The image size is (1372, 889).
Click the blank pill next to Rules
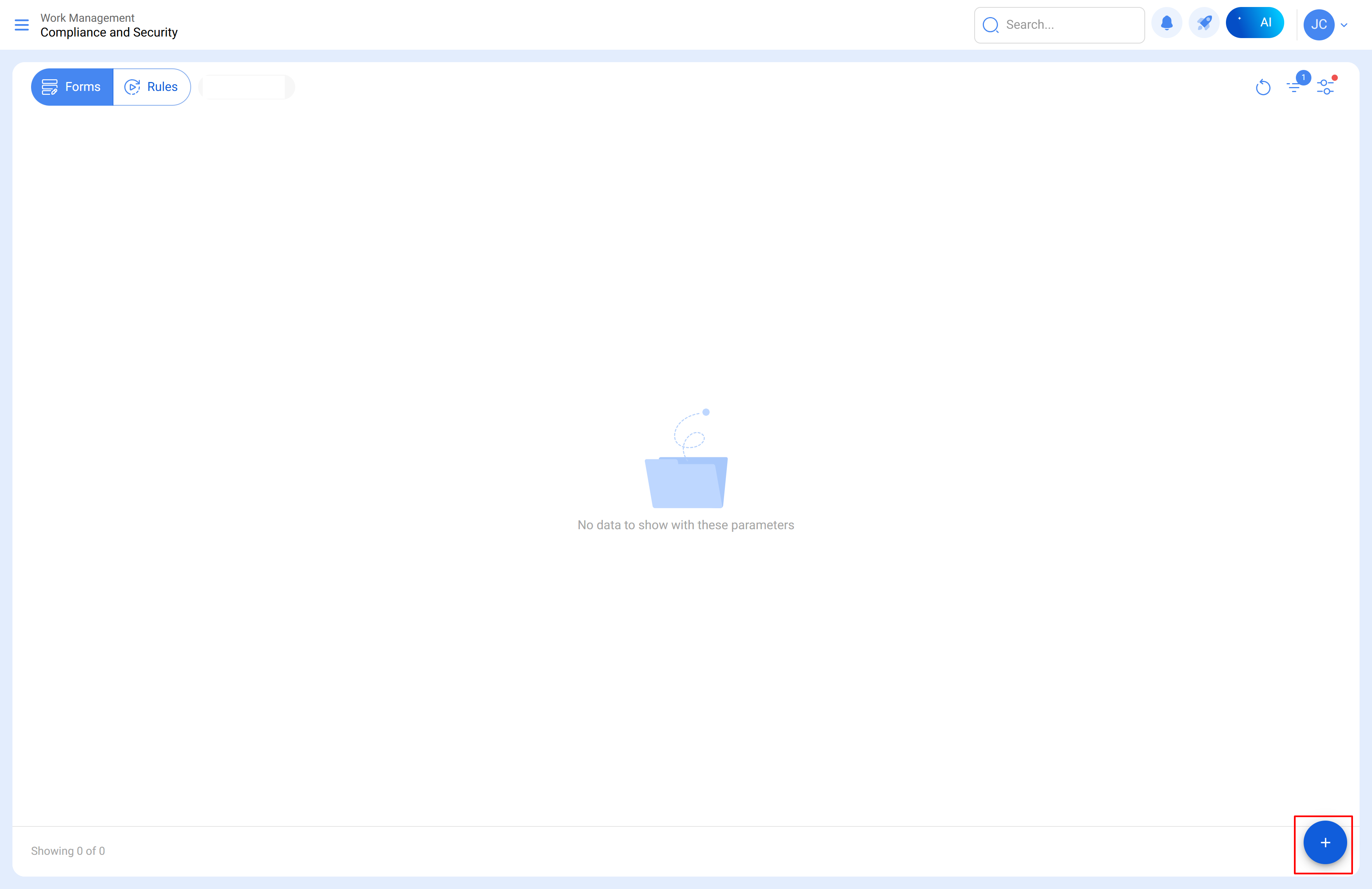click(x=246, y=87)
